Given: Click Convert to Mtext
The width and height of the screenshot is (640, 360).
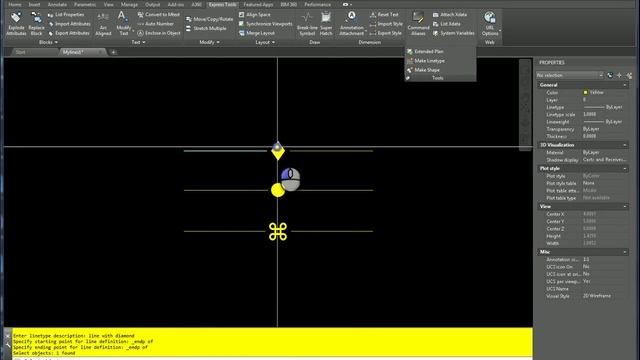Looking at the screenshot, I should click(x=159, y=15).
